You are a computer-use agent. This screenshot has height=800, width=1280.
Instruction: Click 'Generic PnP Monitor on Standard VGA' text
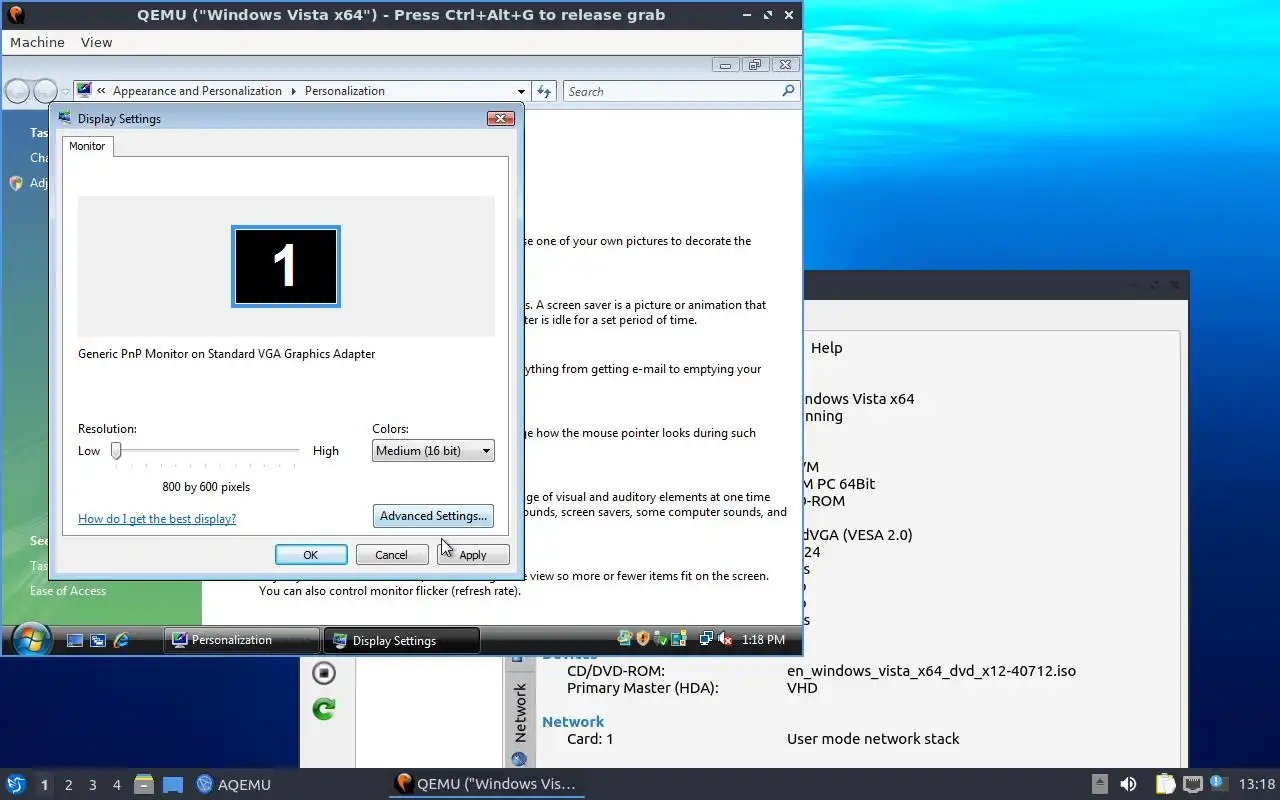pyautogui.click(x=227, y=354)
